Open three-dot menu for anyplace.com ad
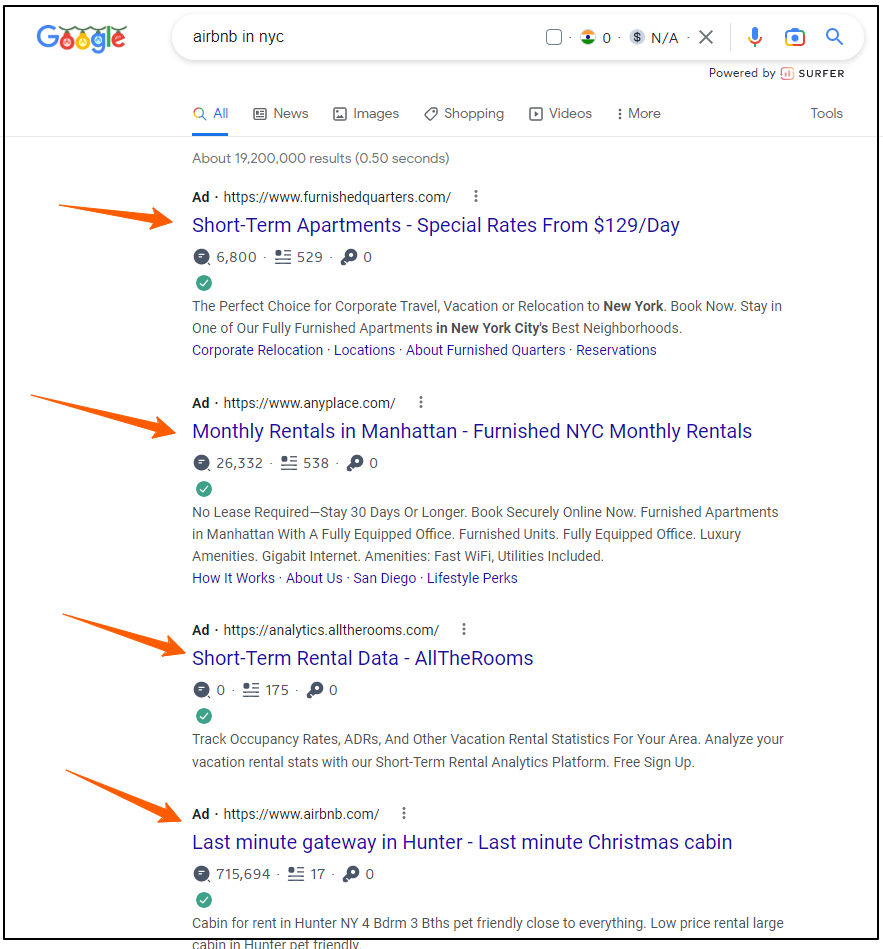The image size is (883, 949). click(421, 402)
